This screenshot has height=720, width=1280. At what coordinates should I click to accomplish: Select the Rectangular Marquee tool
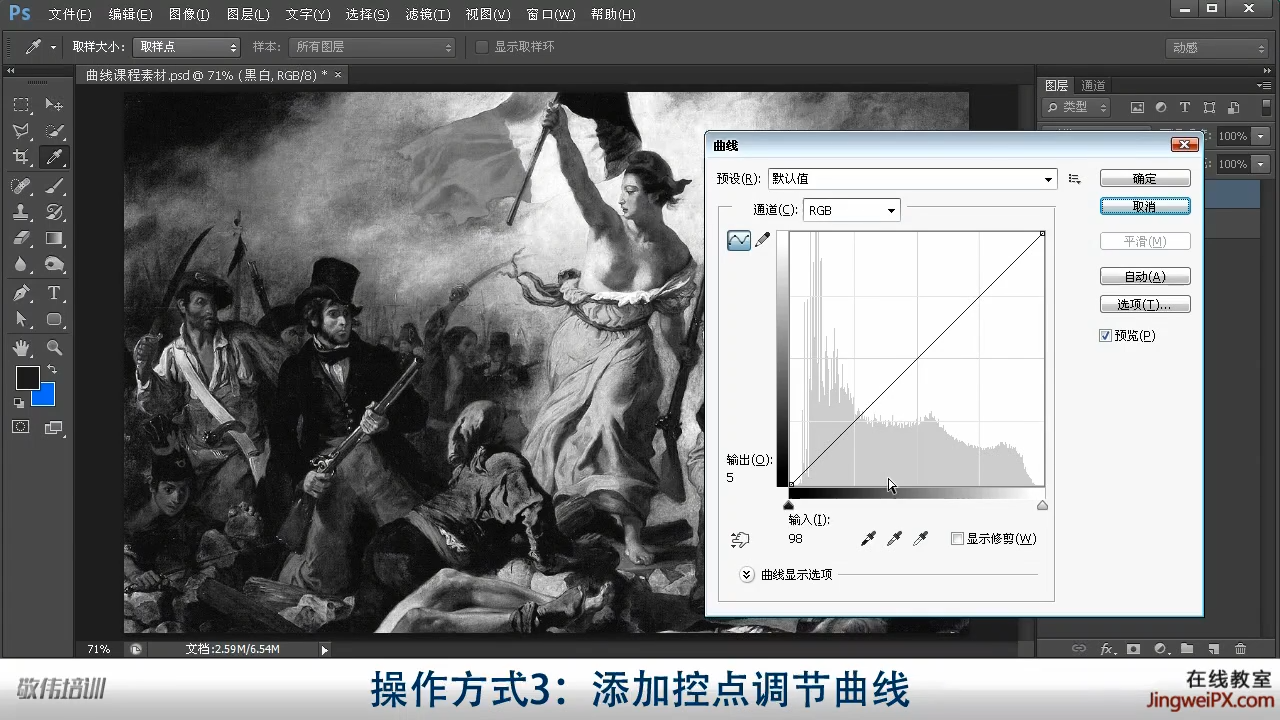(x=21, y=105)
